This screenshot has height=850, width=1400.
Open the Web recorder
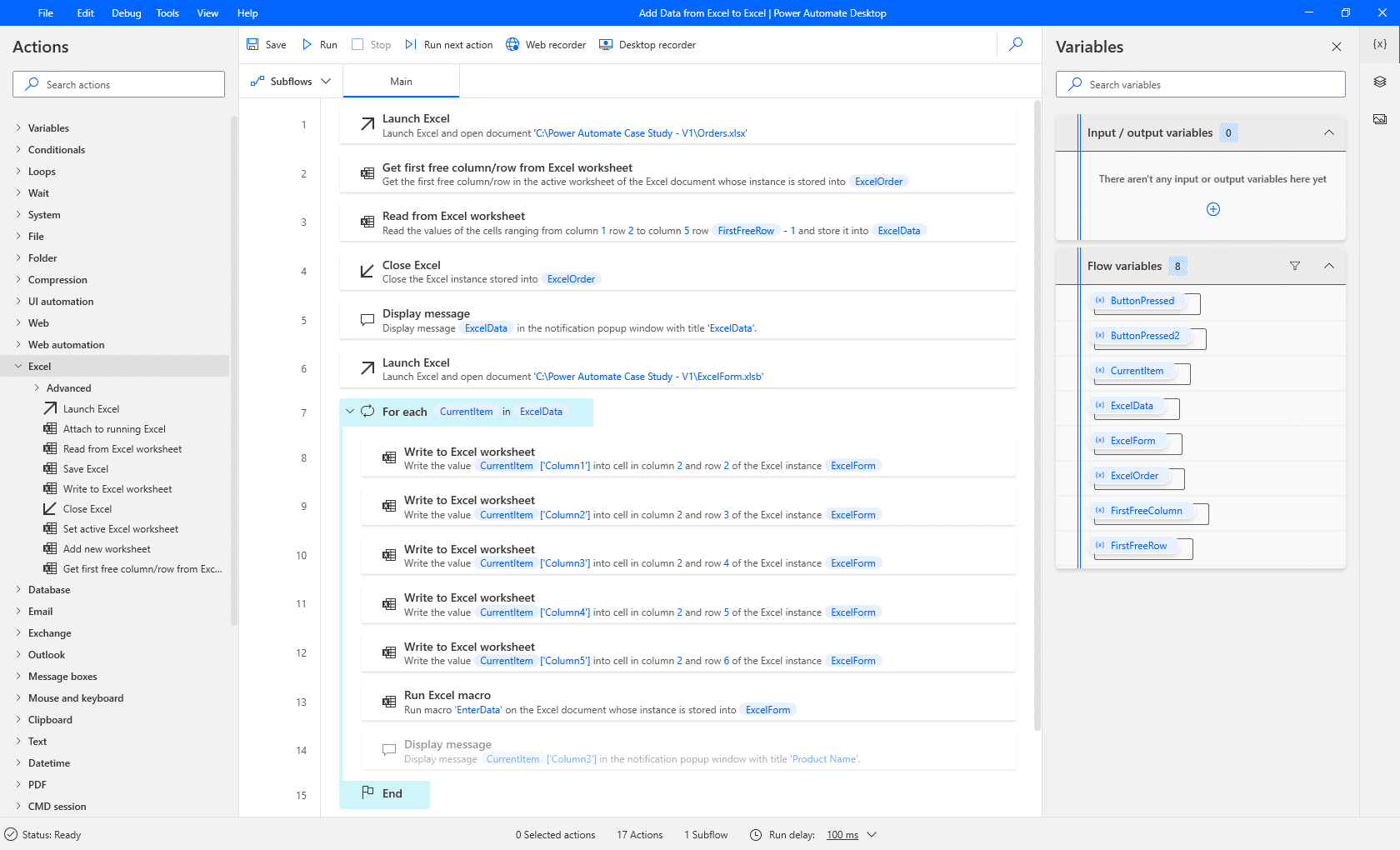[546, 44]
